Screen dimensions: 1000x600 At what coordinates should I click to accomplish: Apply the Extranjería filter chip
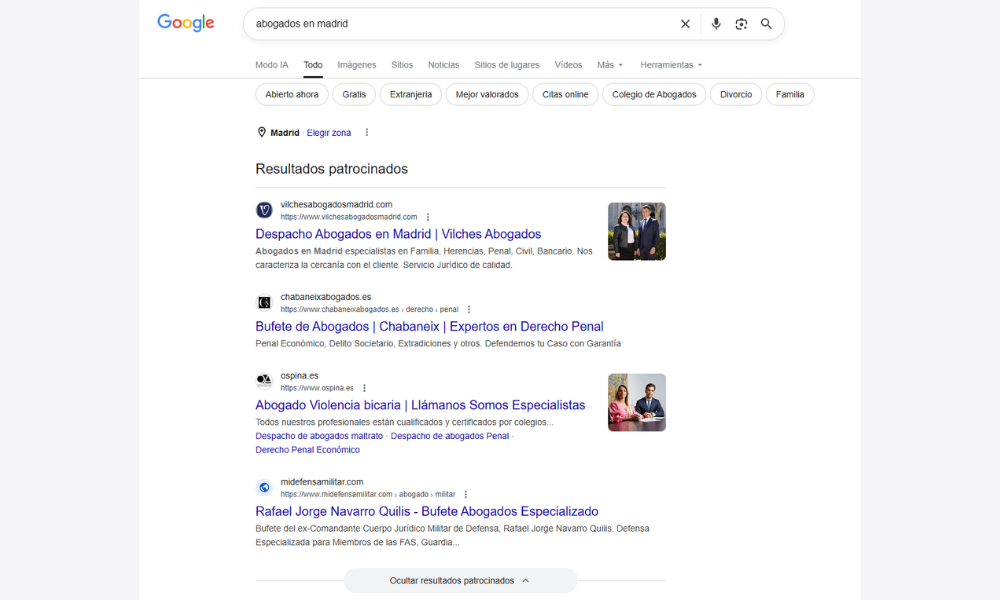point(411,94)
